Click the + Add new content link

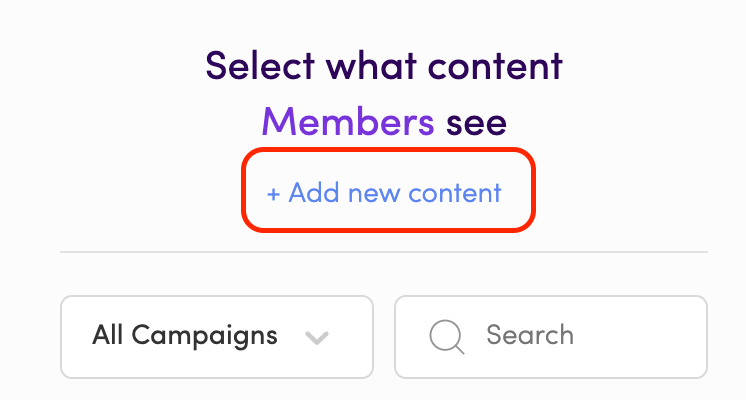pos(384,193)
